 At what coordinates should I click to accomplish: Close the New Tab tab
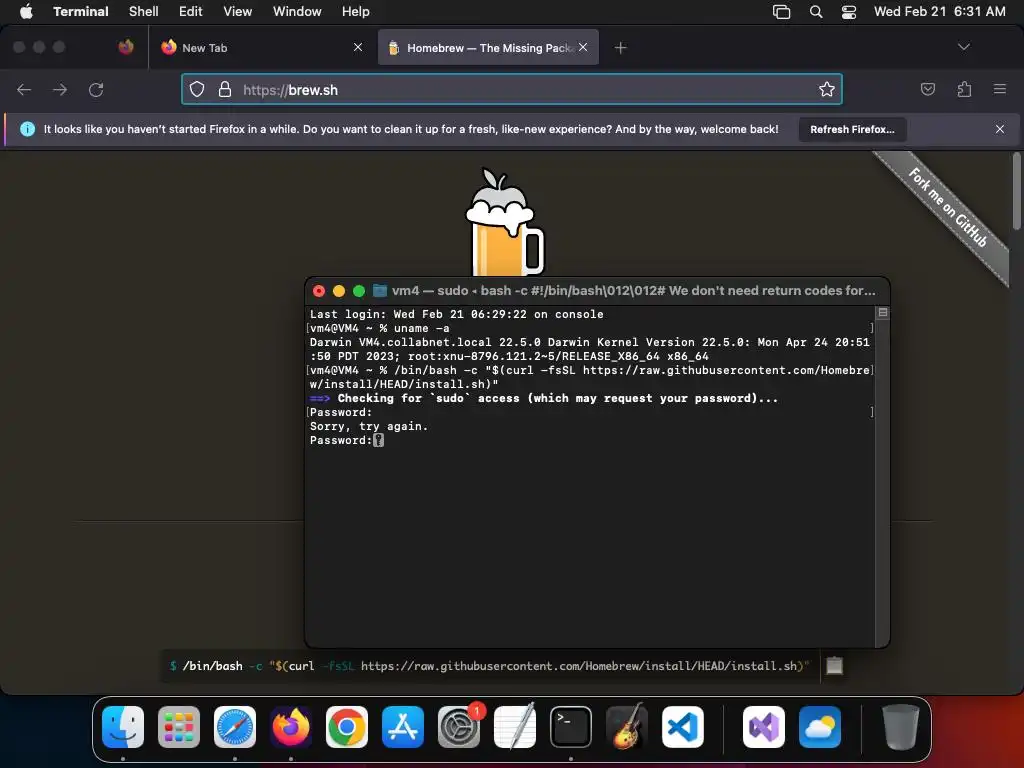click(x=358, y=47)
